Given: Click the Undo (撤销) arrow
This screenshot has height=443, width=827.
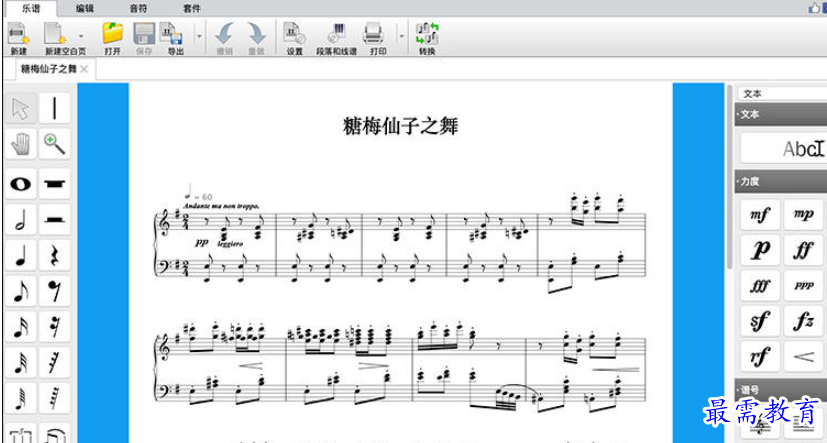Looking at the screenshot, I should coord(225,33).
